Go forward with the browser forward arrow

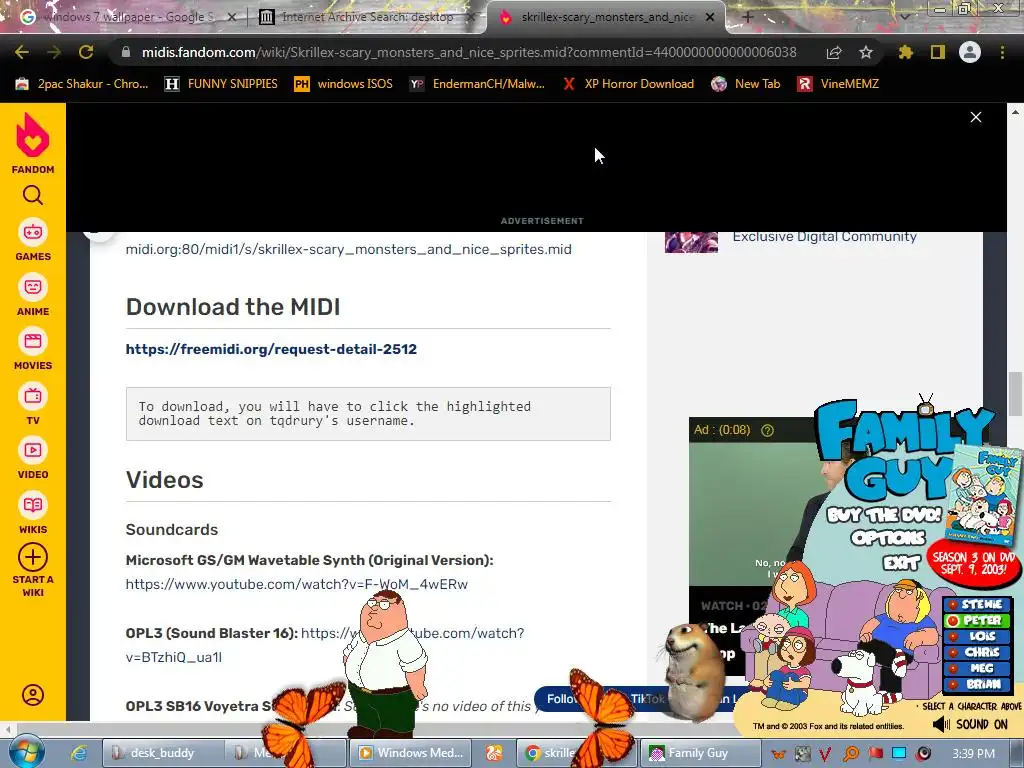pos(54,52)
